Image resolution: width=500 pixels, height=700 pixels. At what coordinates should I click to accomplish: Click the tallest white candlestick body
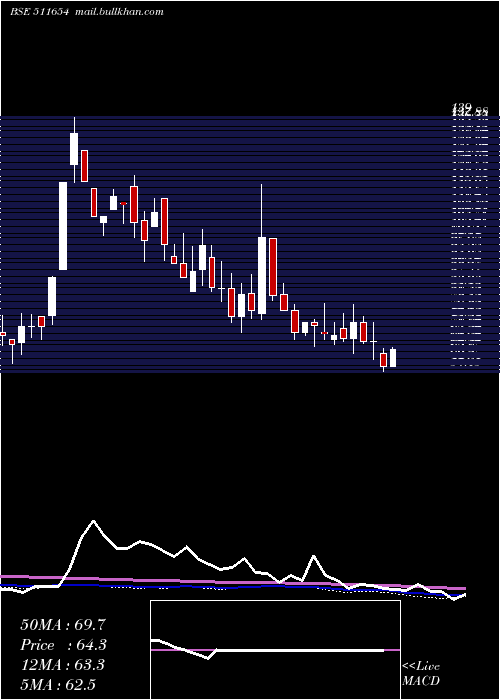point(63,226)
